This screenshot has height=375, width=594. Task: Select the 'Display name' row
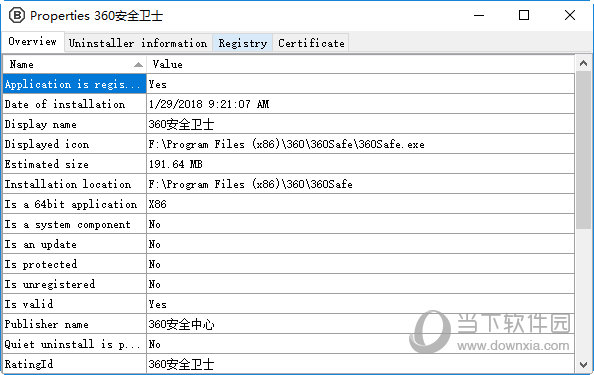click(289, 124)
